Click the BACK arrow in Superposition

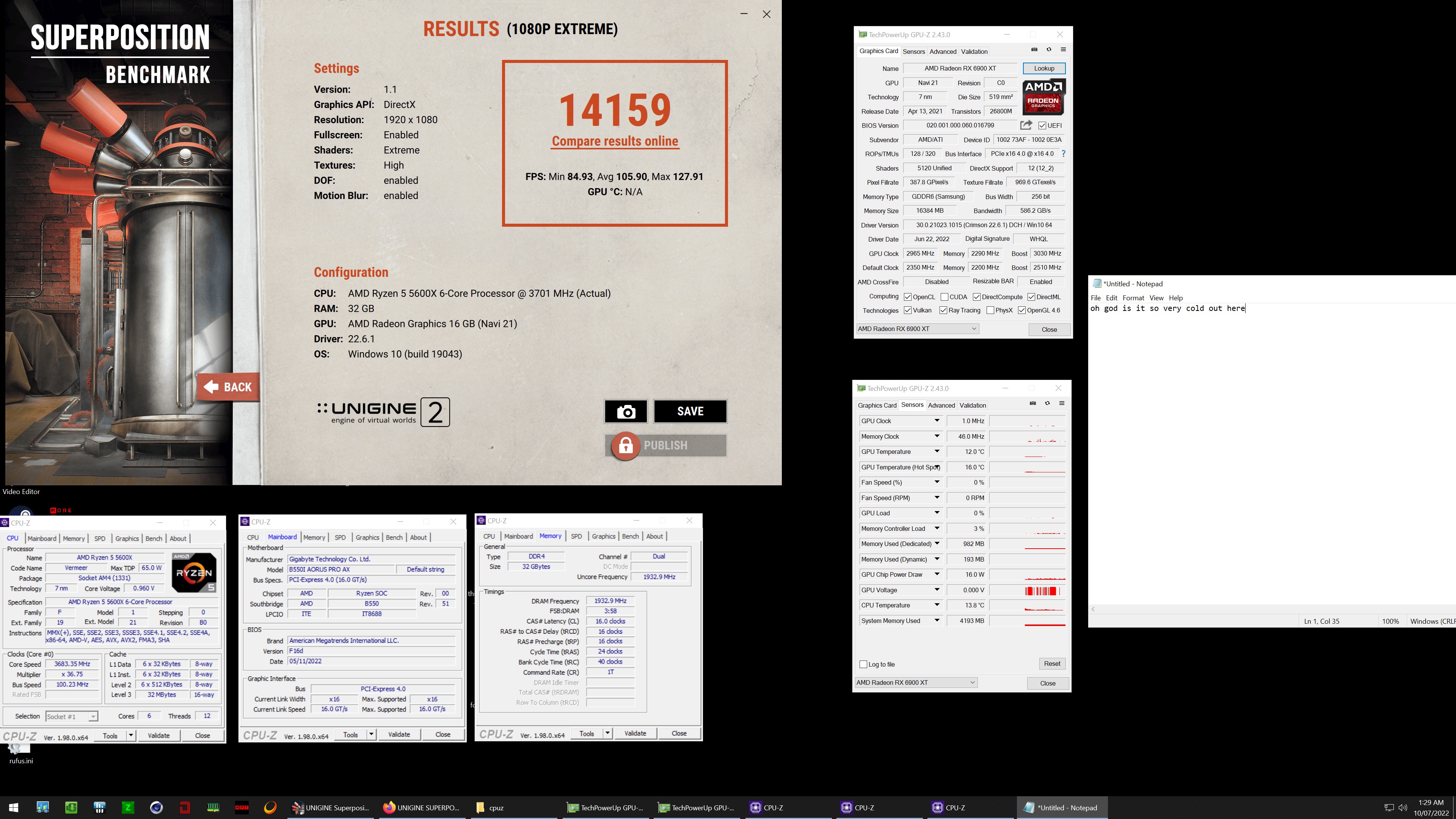[x=228, y=387]
